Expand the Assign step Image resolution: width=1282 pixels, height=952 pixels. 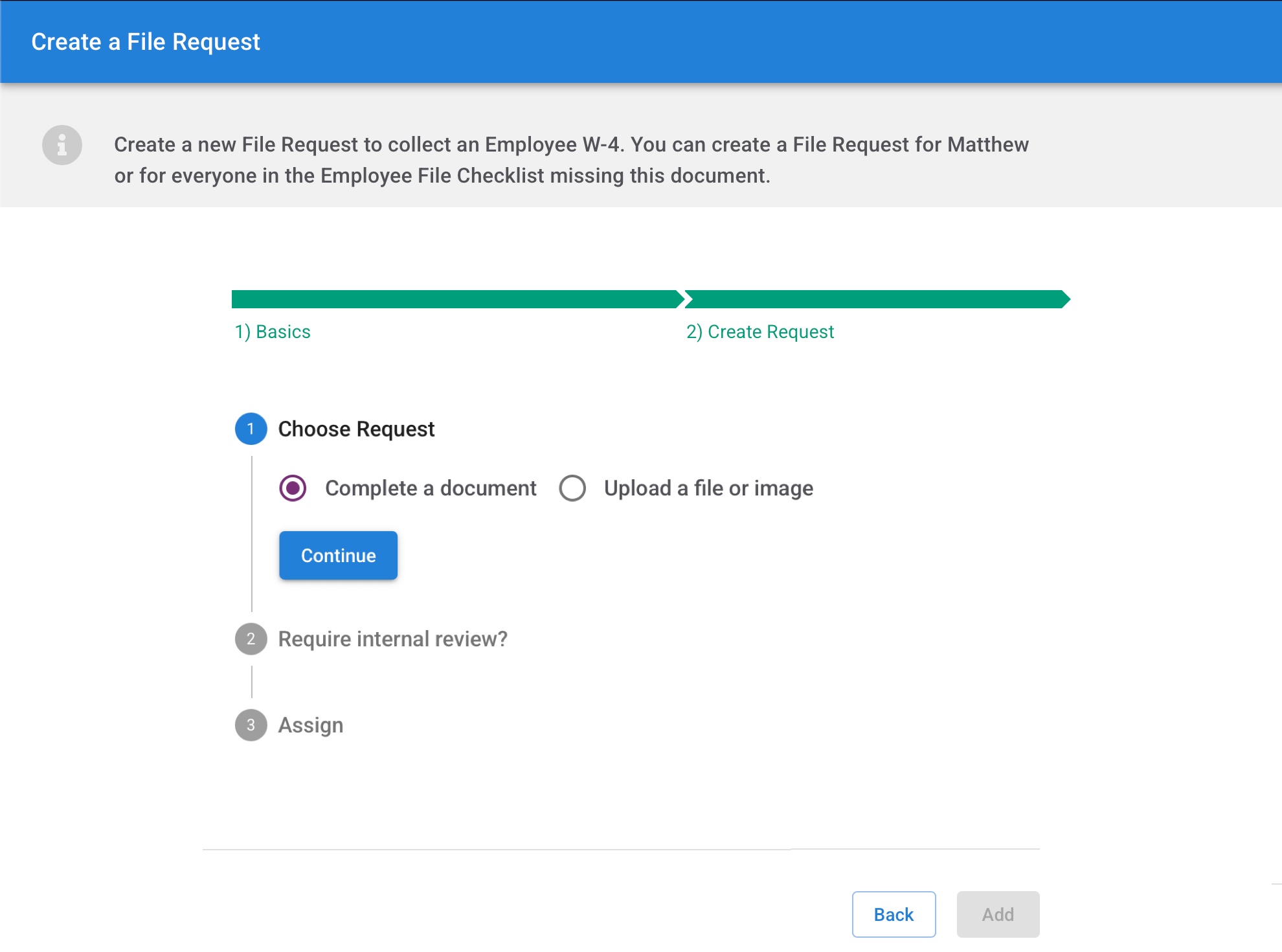(x=311, y=725)
